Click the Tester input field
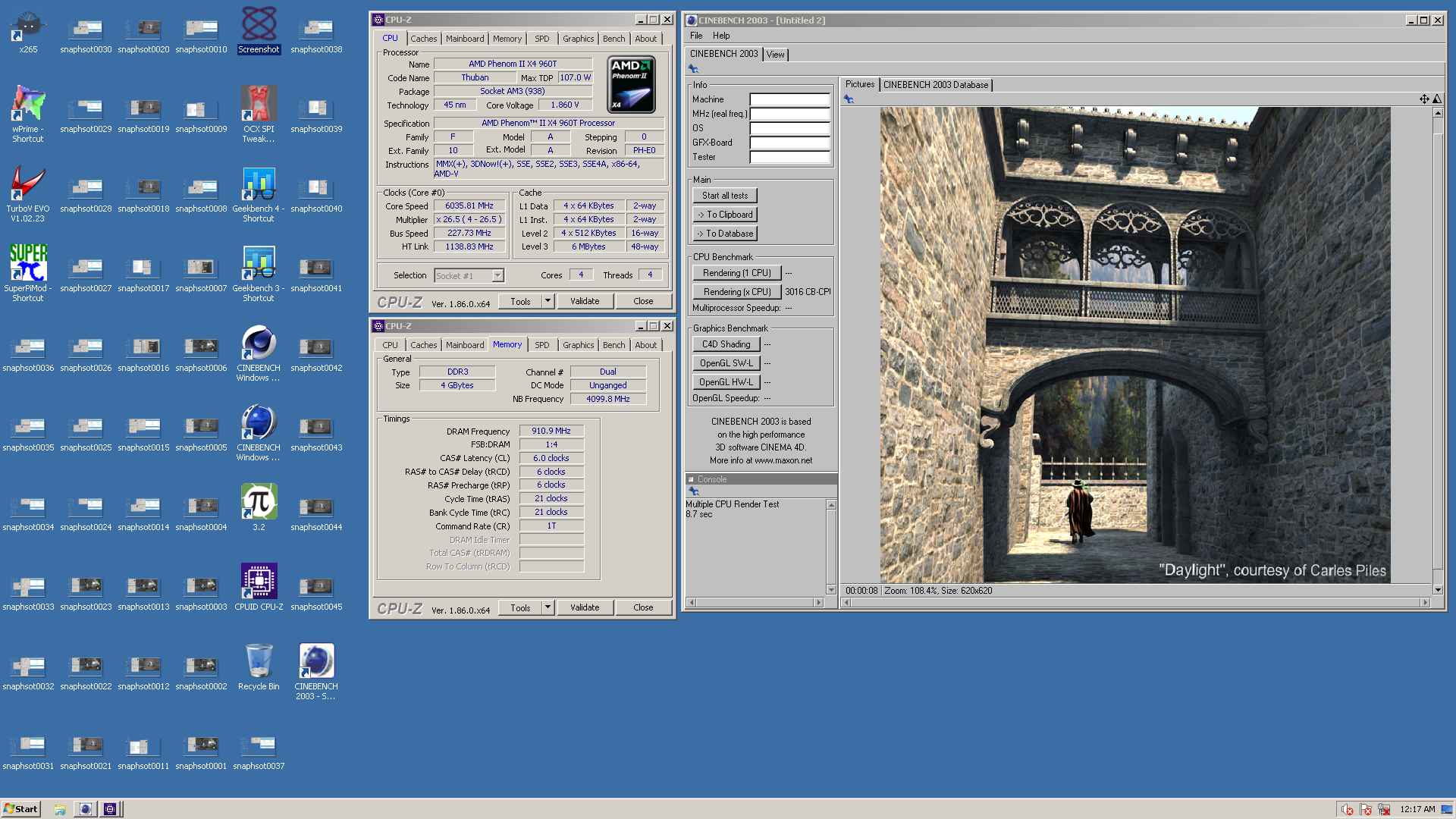Screen dimensions: 1456x819 (789, 157)
